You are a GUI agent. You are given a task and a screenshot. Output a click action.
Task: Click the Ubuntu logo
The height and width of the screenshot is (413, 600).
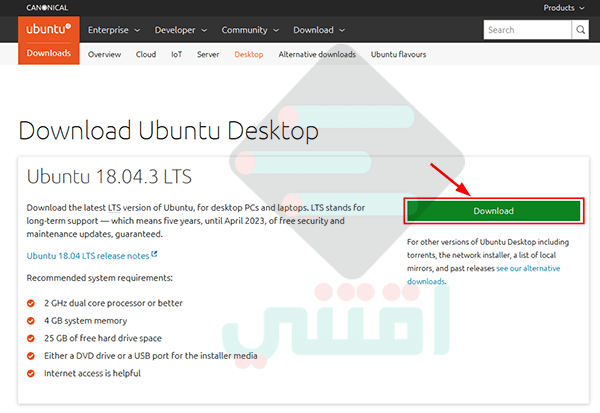click(x=49, y=29)
